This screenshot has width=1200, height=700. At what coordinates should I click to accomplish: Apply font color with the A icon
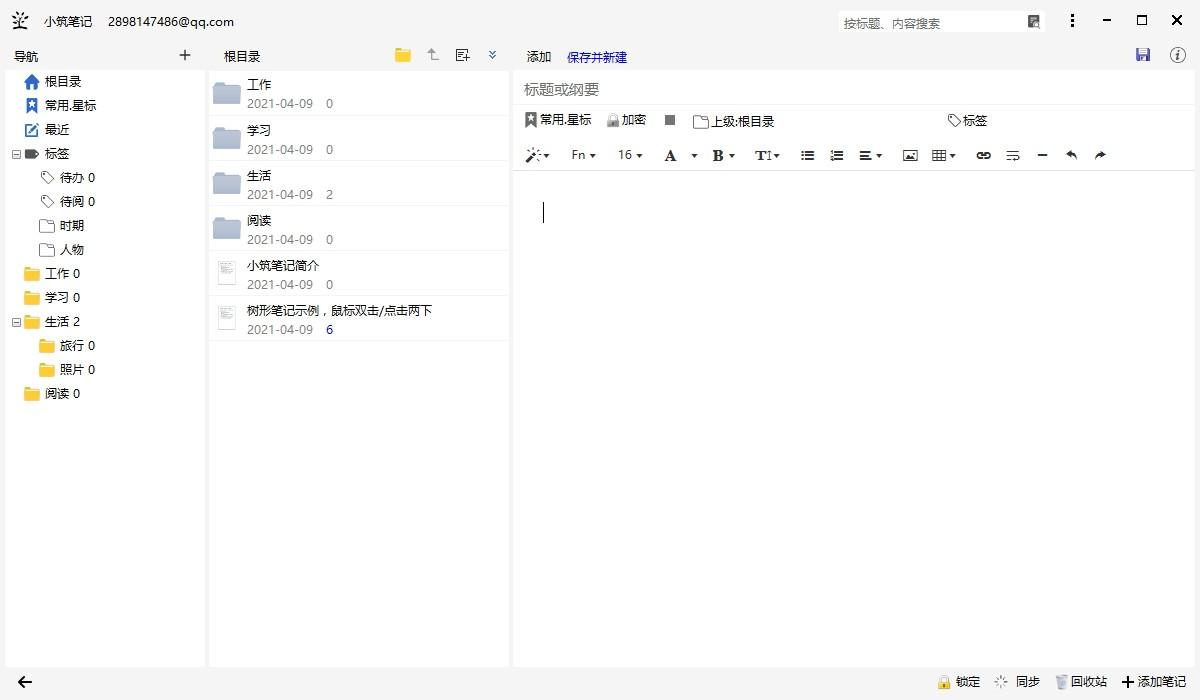tap(670, 155)
